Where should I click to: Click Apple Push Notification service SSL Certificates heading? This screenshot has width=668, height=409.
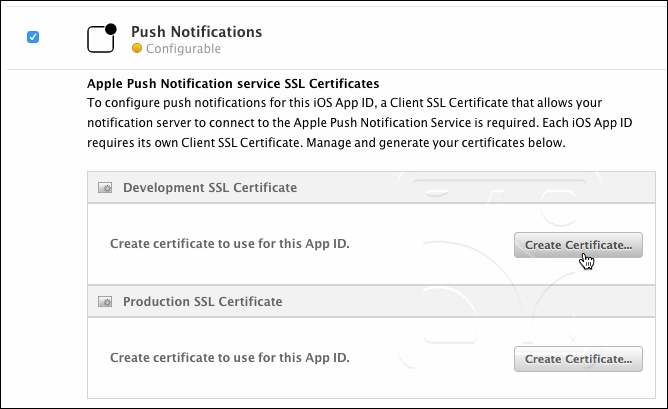pos(233,84)
